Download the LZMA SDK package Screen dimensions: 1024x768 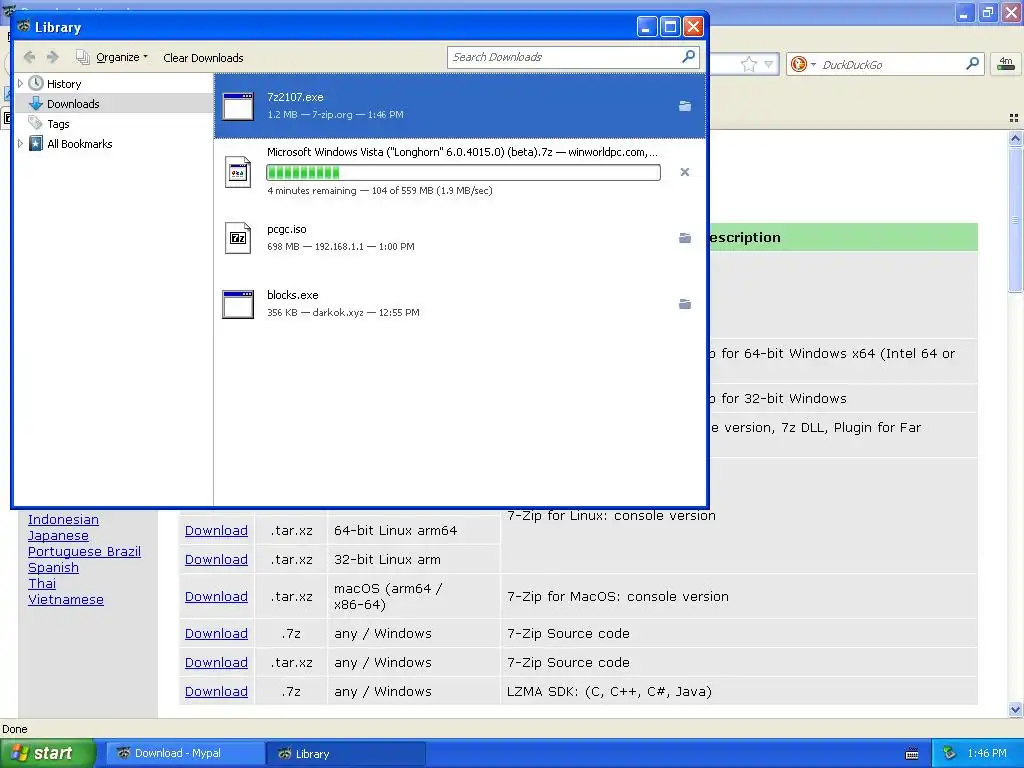[x=216, y=692]
